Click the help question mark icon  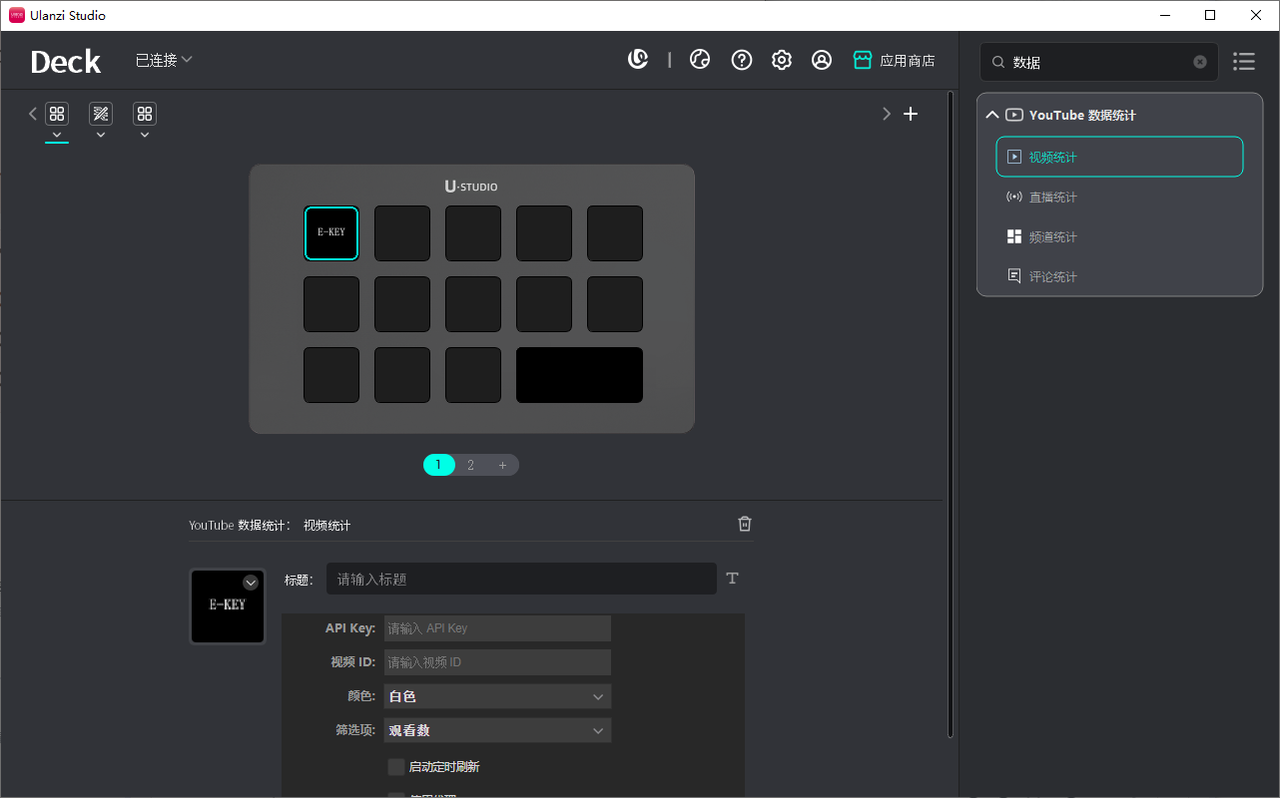(x=741, y=60)
